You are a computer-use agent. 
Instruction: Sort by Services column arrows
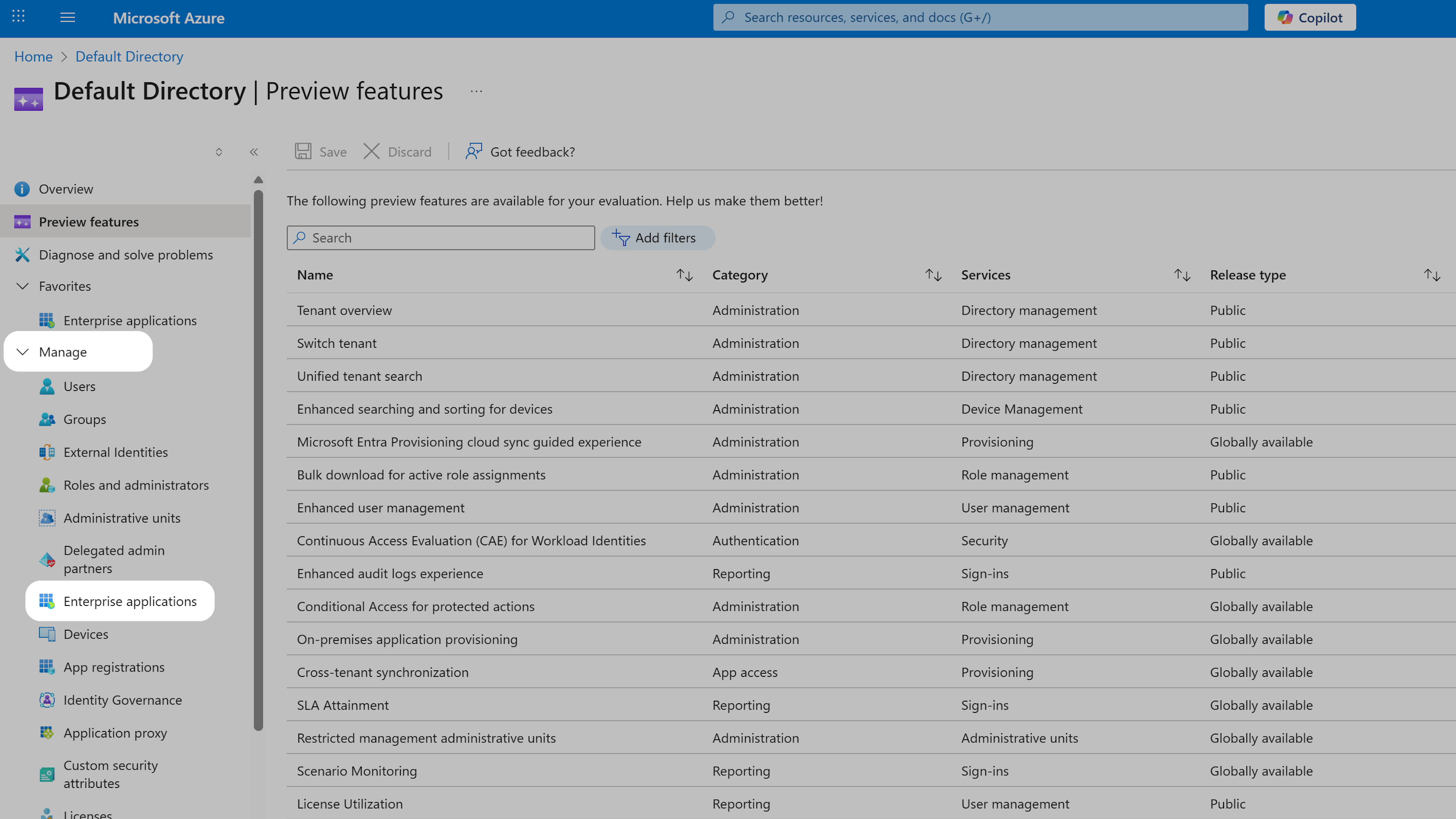pyautogui.click(x=1182, y=275)
